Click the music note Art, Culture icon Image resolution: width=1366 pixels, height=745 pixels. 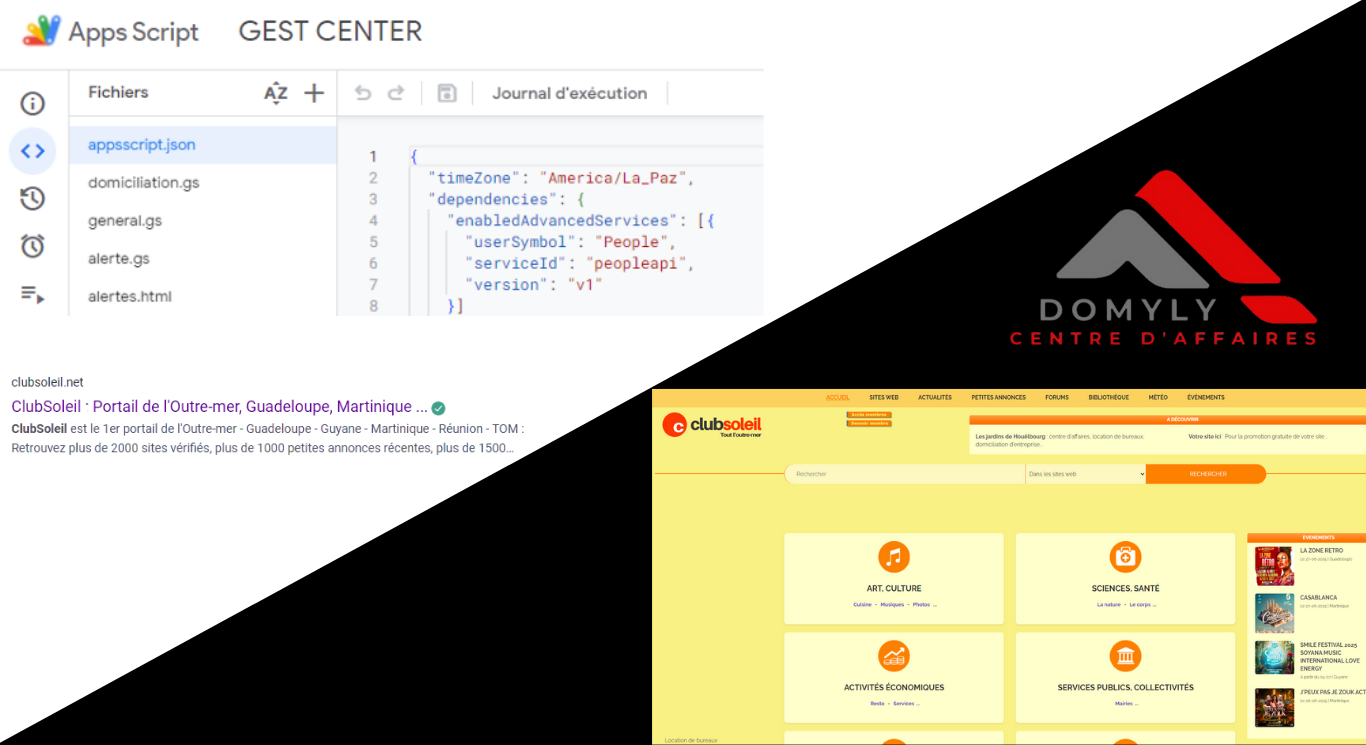point(893,557)
